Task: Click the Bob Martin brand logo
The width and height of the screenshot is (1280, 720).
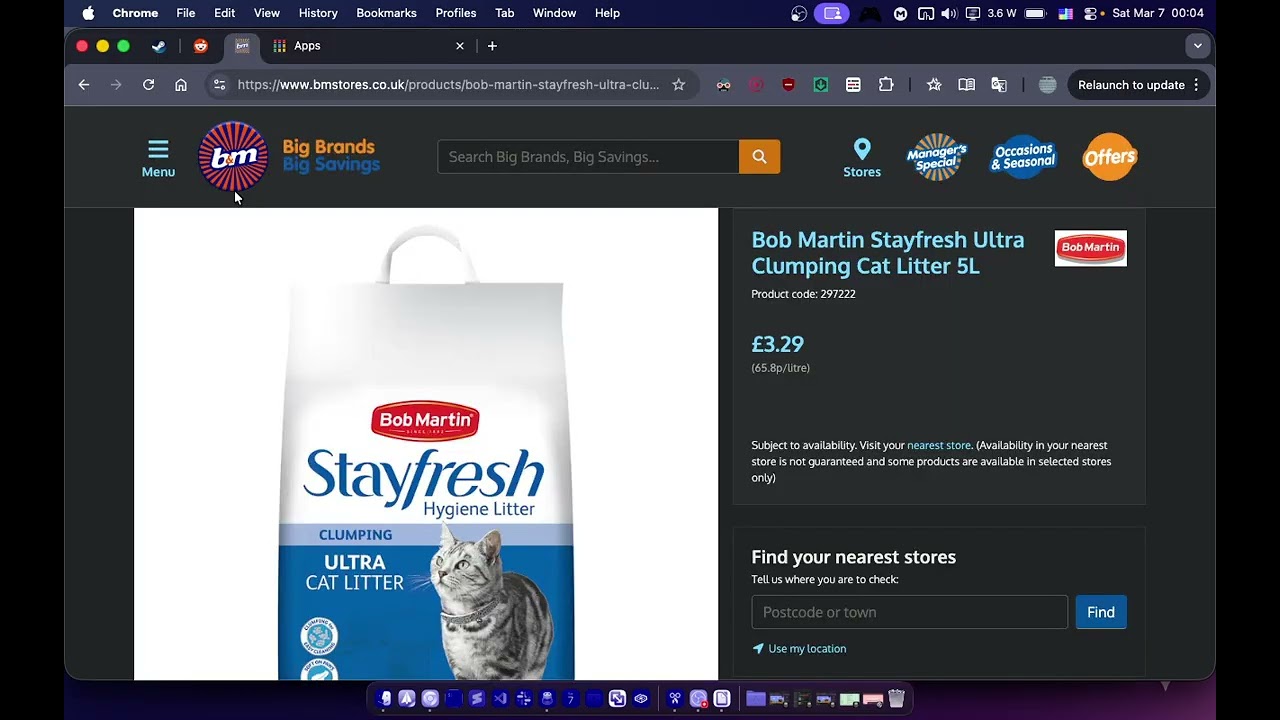Action: point(1090,248)
